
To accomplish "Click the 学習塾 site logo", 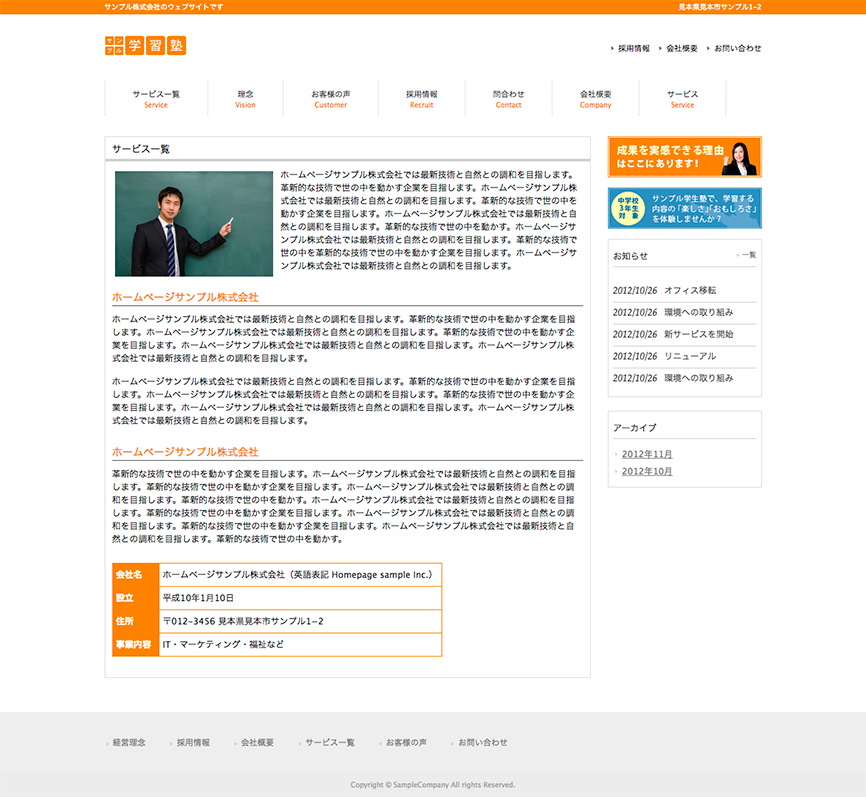I will [x=145, y=45].
